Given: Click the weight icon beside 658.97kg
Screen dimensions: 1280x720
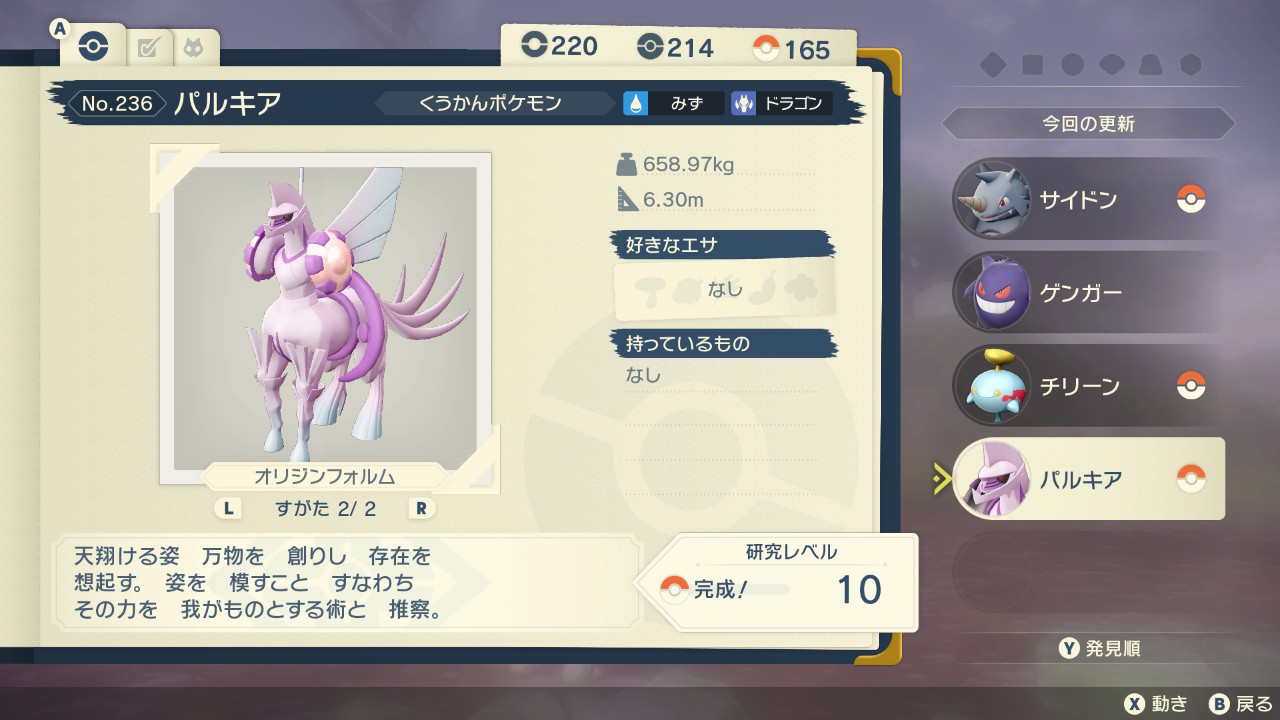Looking at the screenshot, I should [627, 164].
